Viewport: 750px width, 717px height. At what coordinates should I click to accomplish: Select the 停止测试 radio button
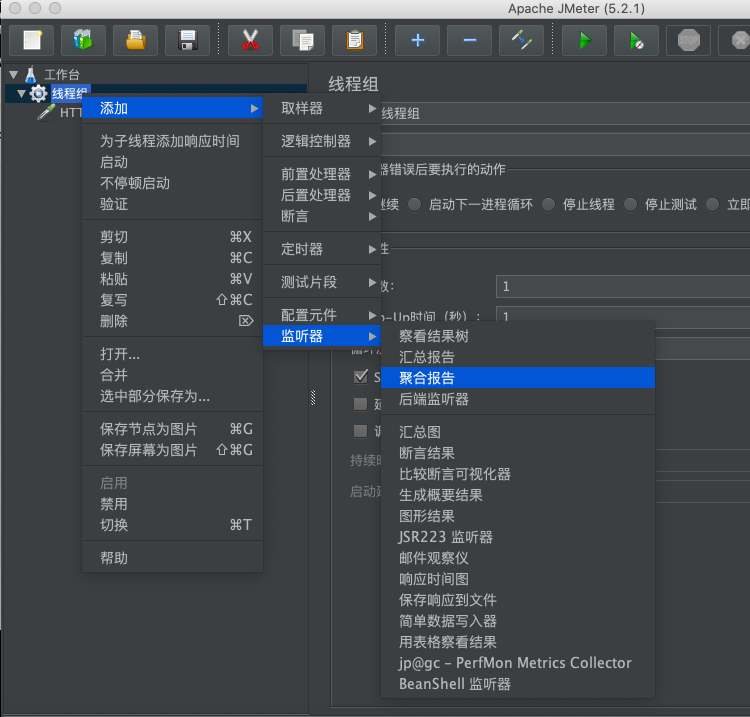point(630,205)
